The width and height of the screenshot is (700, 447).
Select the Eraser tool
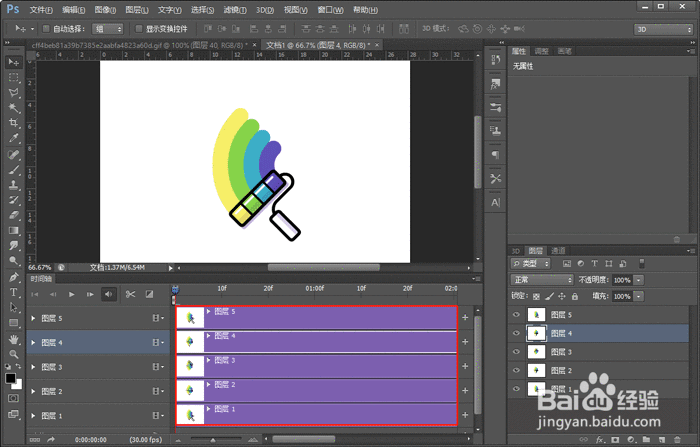click(13, 215)
